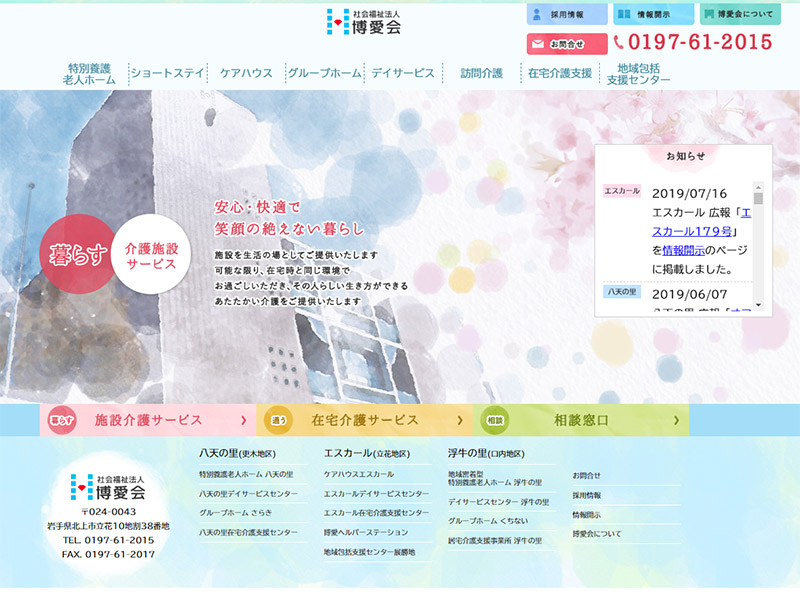Screen dimensions: 800x596
Task: Click the phone number 0197-61-2015 in header
Action: (692, 42)
